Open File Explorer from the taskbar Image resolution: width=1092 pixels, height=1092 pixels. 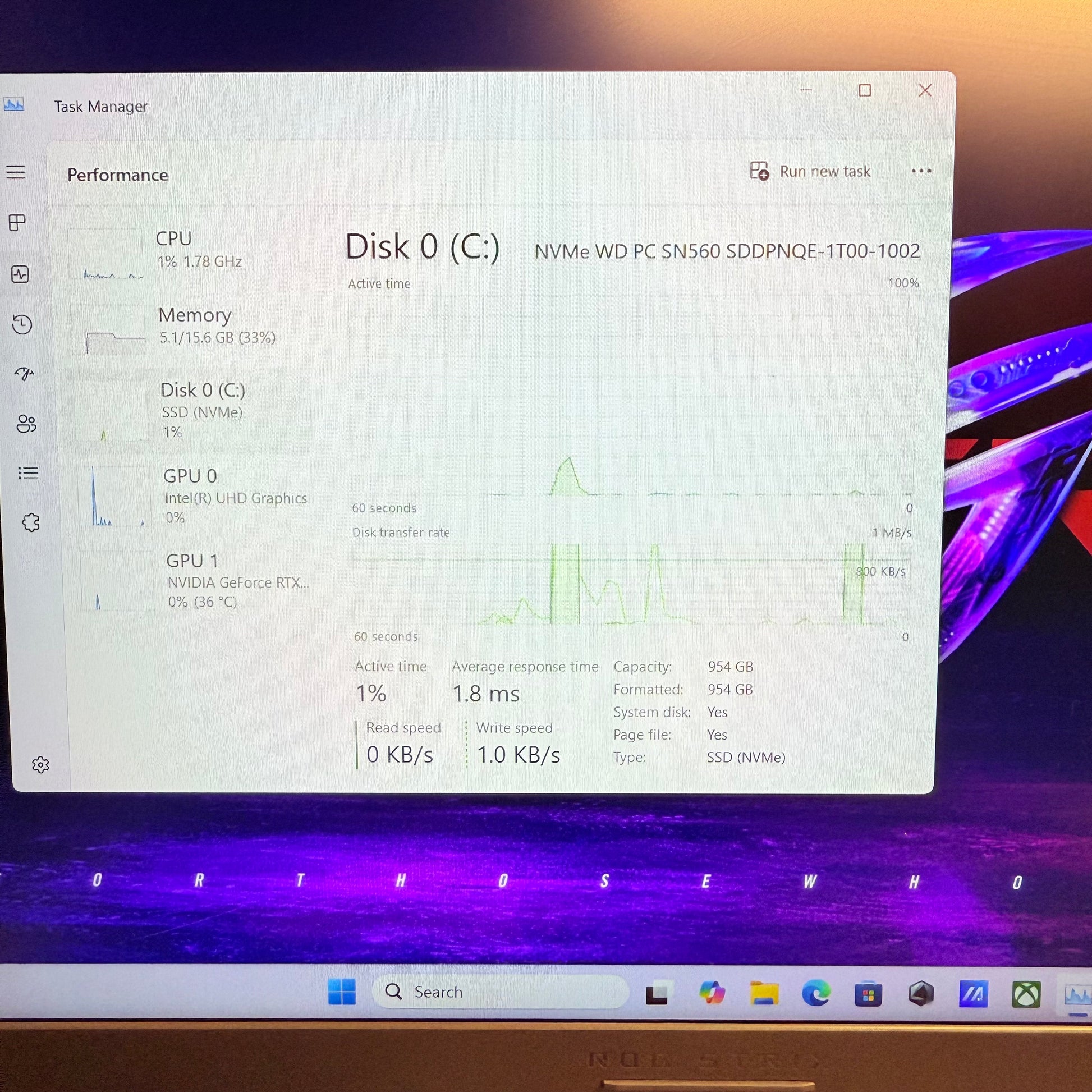tap(764, 993)
